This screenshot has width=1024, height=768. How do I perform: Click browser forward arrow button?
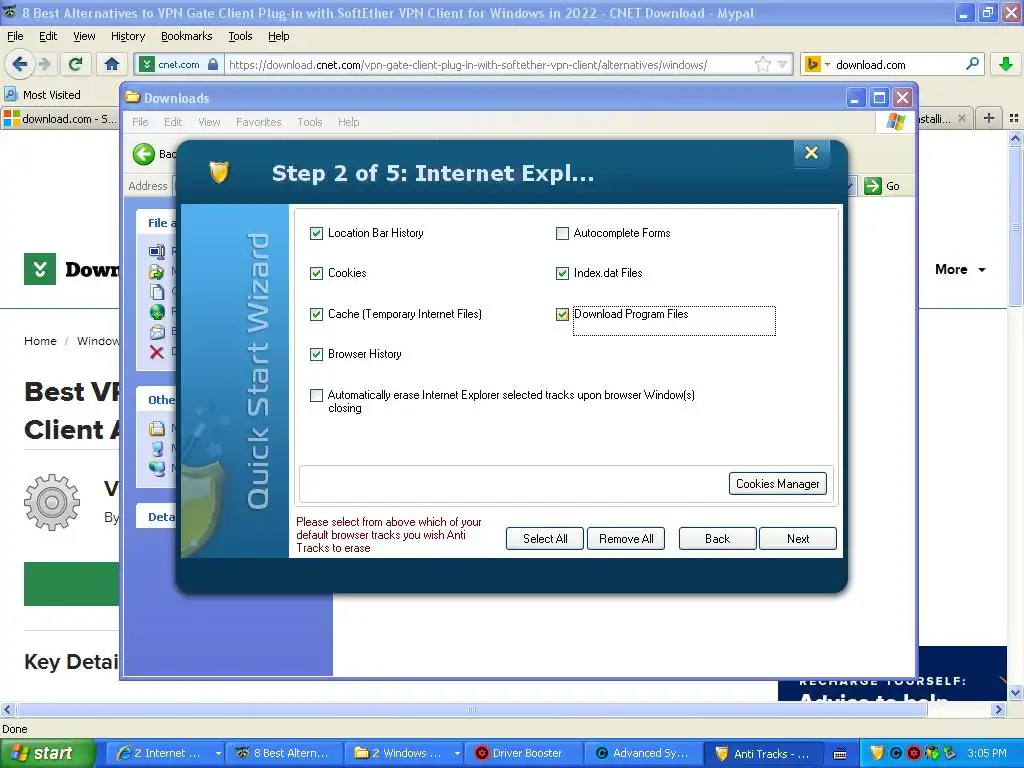44,64
